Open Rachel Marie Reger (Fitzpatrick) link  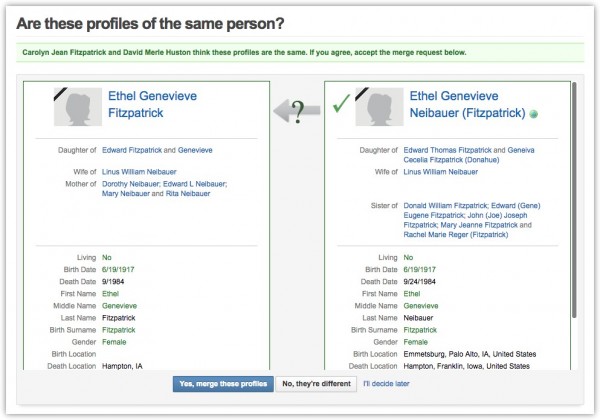coord(456,234)
